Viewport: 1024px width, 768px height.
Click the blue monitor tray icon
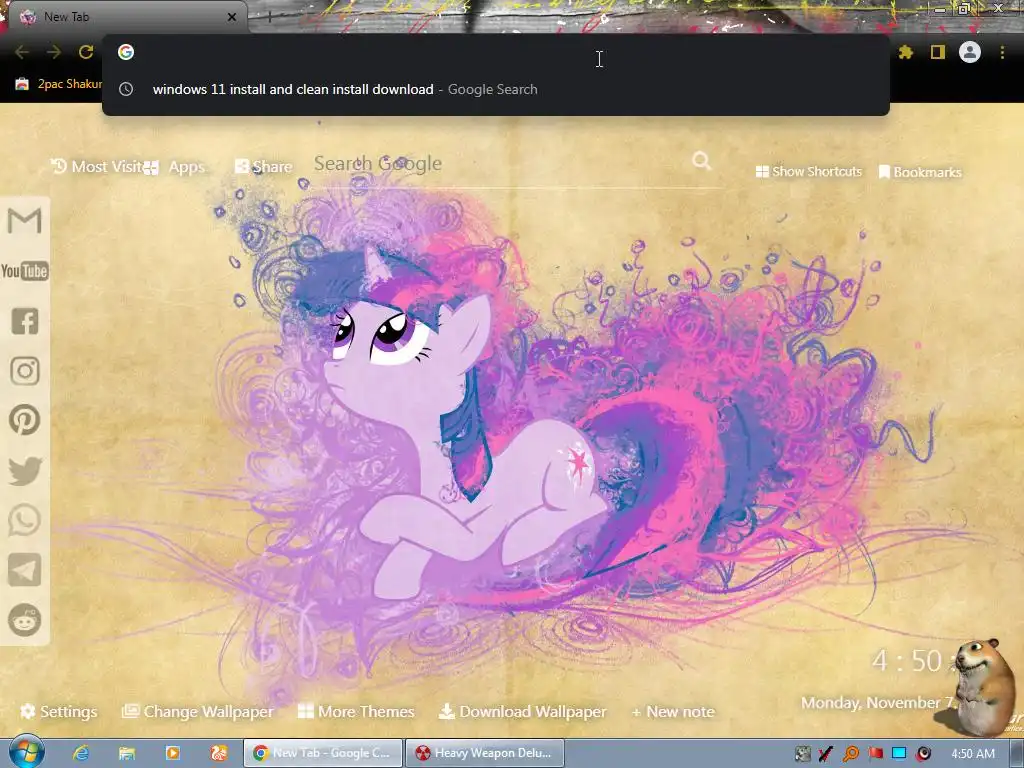899,754
